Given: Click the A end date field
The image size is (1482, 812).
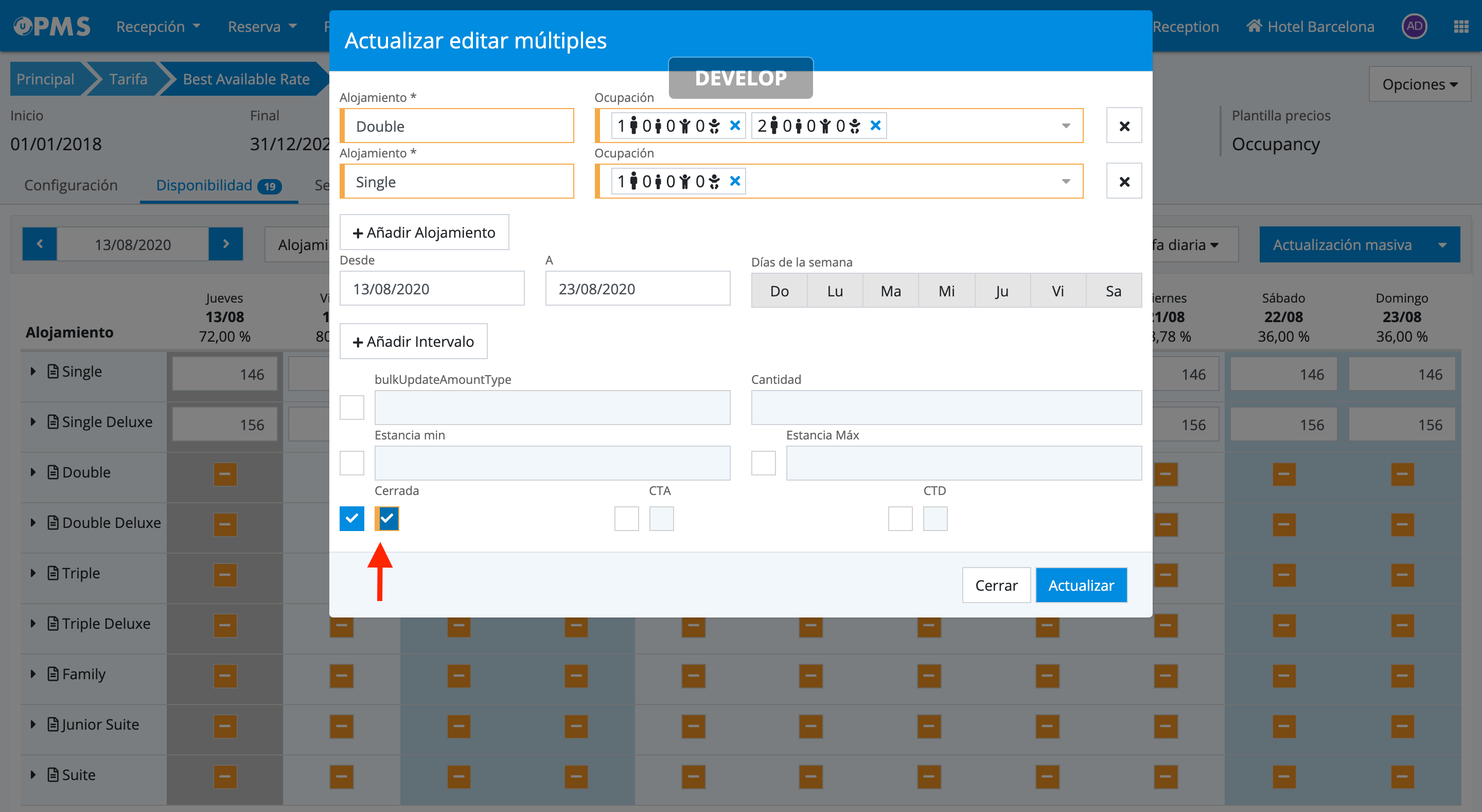Looking at the screenshot, I should click(x=638, y=288).
